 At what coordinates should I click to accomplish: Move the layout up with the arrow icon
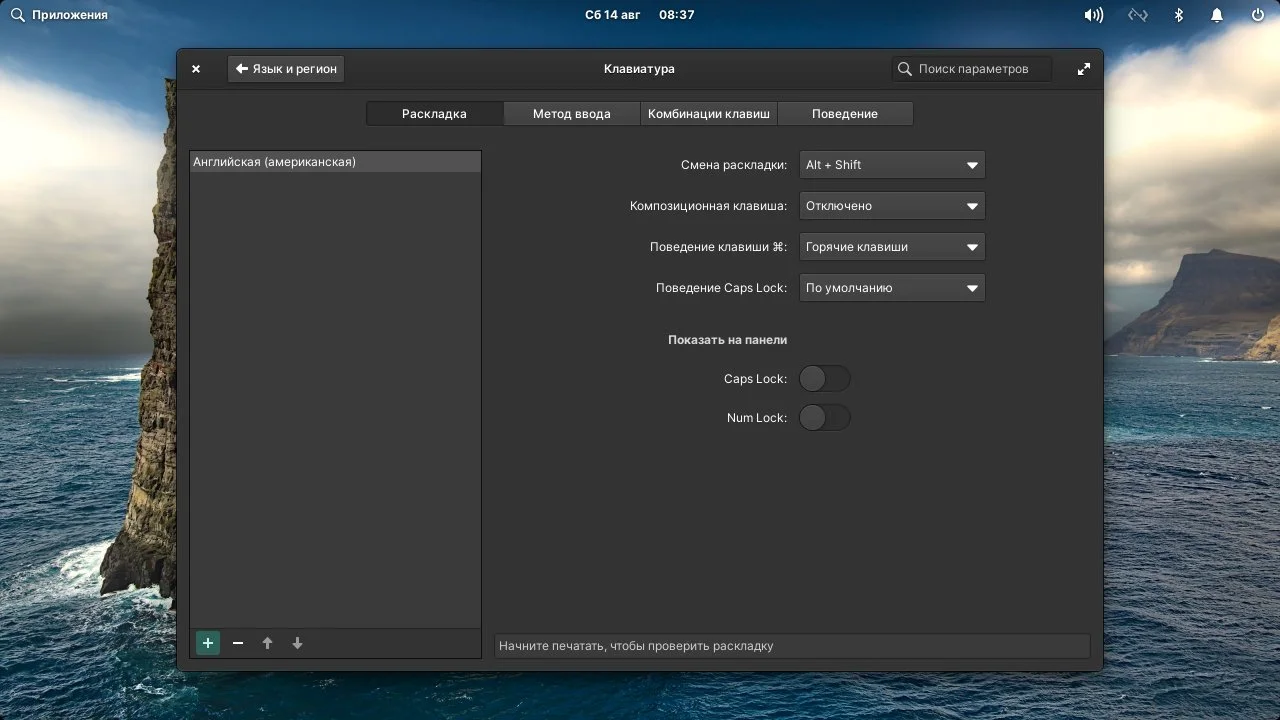click(267, 643)
